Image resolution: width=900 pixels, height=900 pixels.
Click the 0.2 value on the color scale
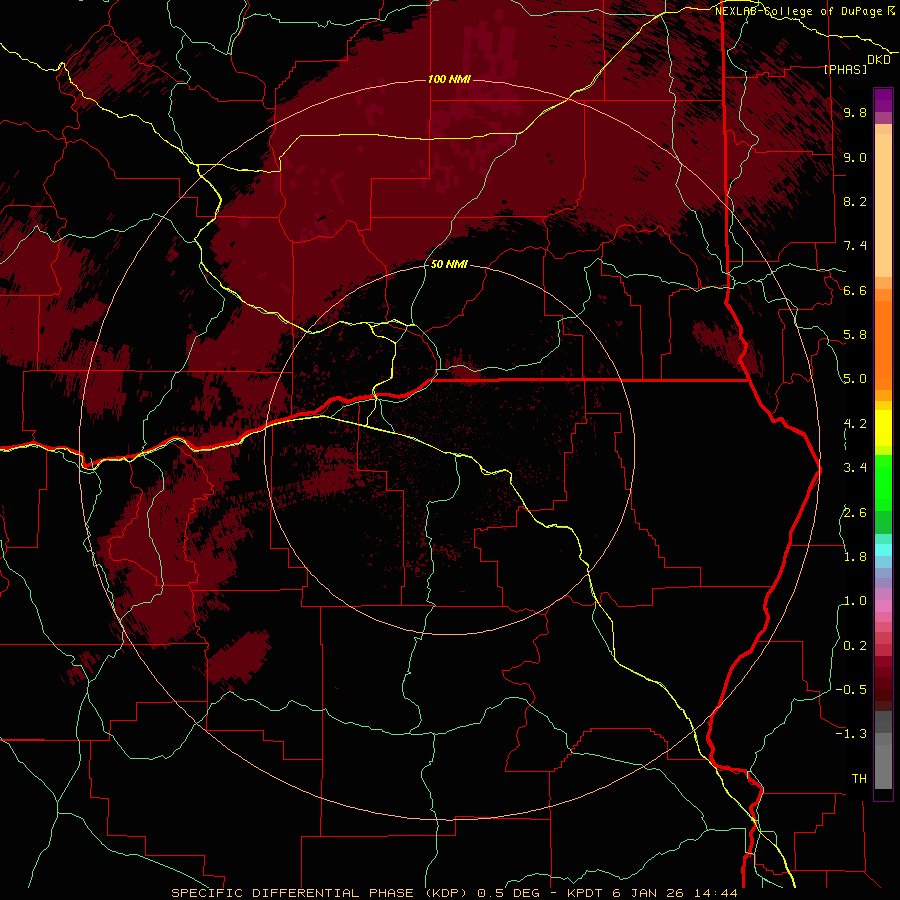pos(855,646)
